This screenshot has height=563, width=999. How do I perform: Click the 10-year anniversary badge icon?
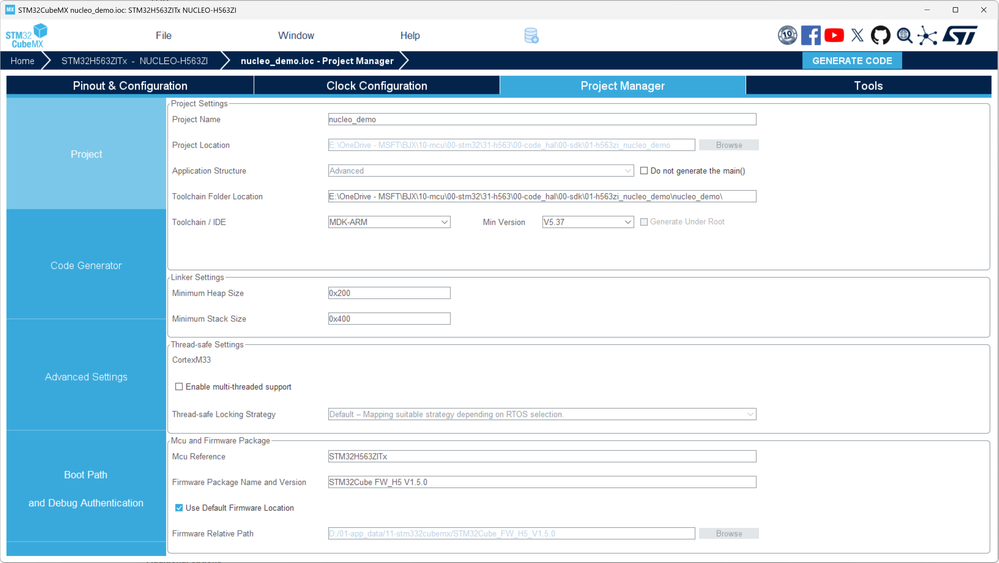pyautogui.click(x=787, y=35)
